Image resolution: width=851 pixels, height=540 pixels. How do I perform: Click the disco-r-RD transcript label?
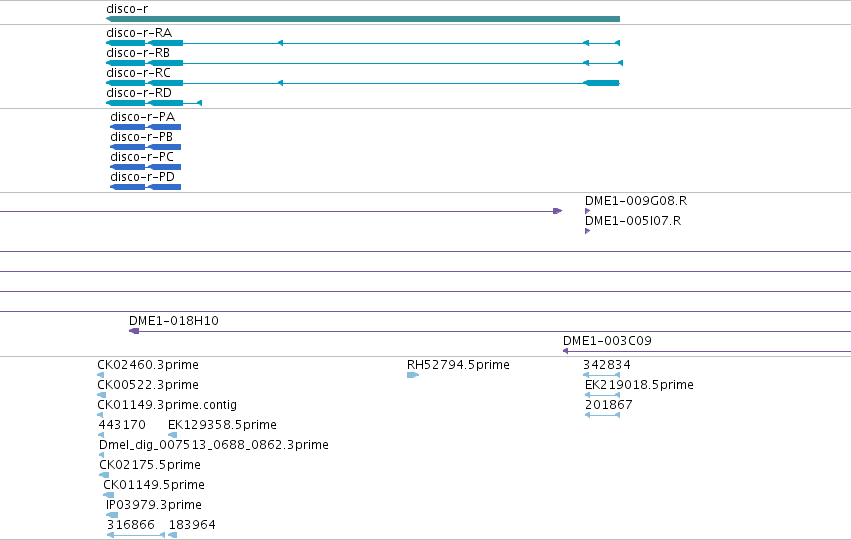coord(139,93)
